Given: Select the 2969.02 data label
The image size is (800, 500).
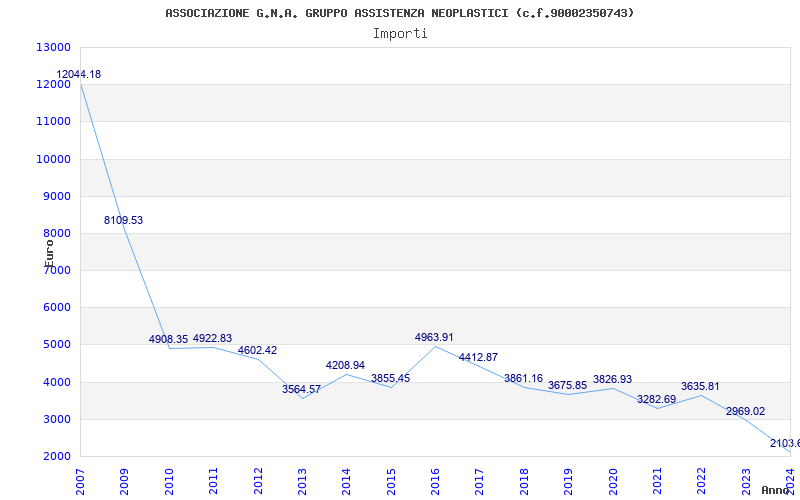Looking at the screenshot, I should [745, 412].
